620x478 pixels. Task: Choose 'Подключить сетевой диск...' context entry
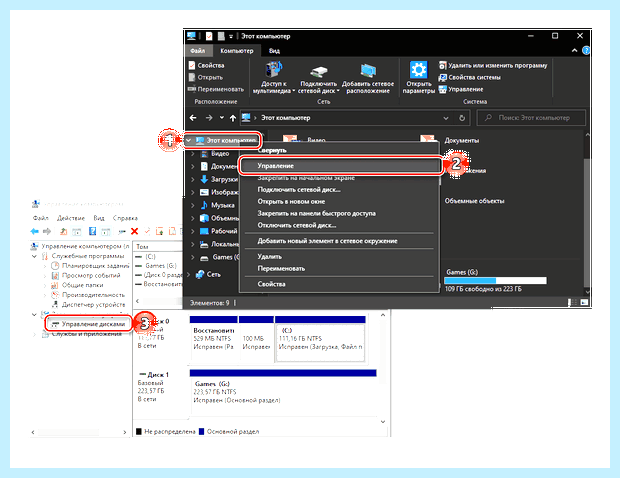299,190
